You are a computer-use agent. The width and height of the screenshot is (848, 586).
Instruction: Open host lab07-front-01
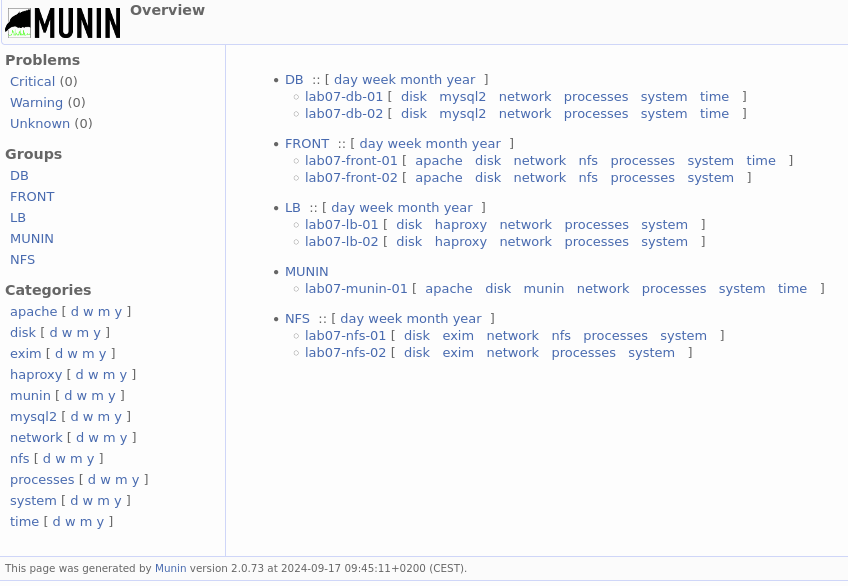click(x=352, y=161)
